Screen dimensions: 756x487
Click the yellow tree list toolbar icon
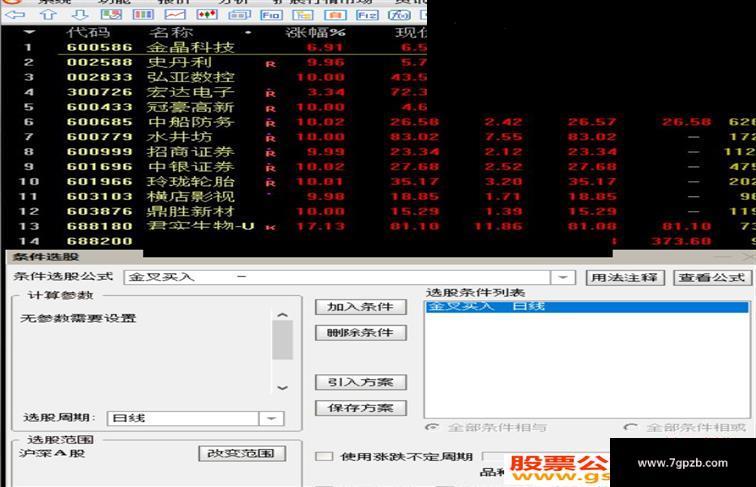(303, 15)
